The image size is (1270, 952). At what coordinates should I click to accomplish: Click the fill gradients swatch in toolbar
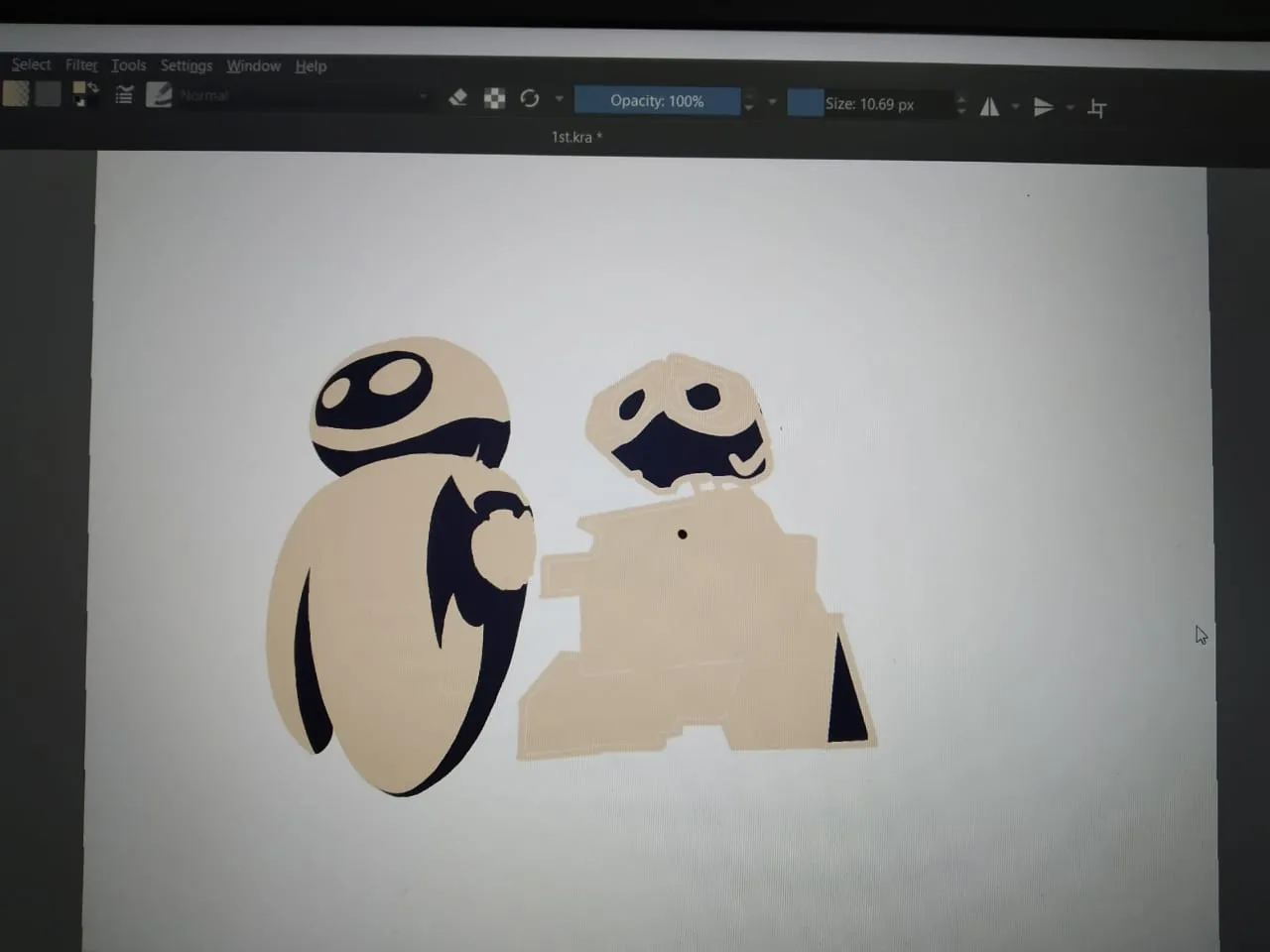coord(16,94)
